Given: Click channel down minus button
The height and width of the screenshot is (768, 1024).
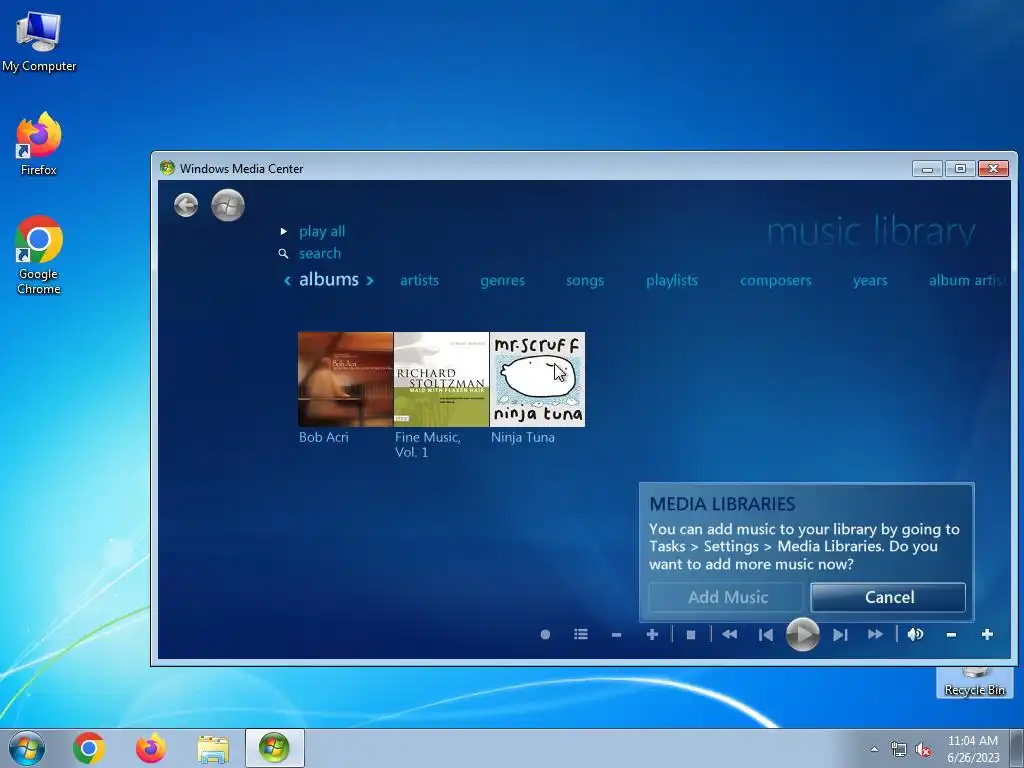Looking at the screenshot, I should pyautogui.click(x=616, y=635).
